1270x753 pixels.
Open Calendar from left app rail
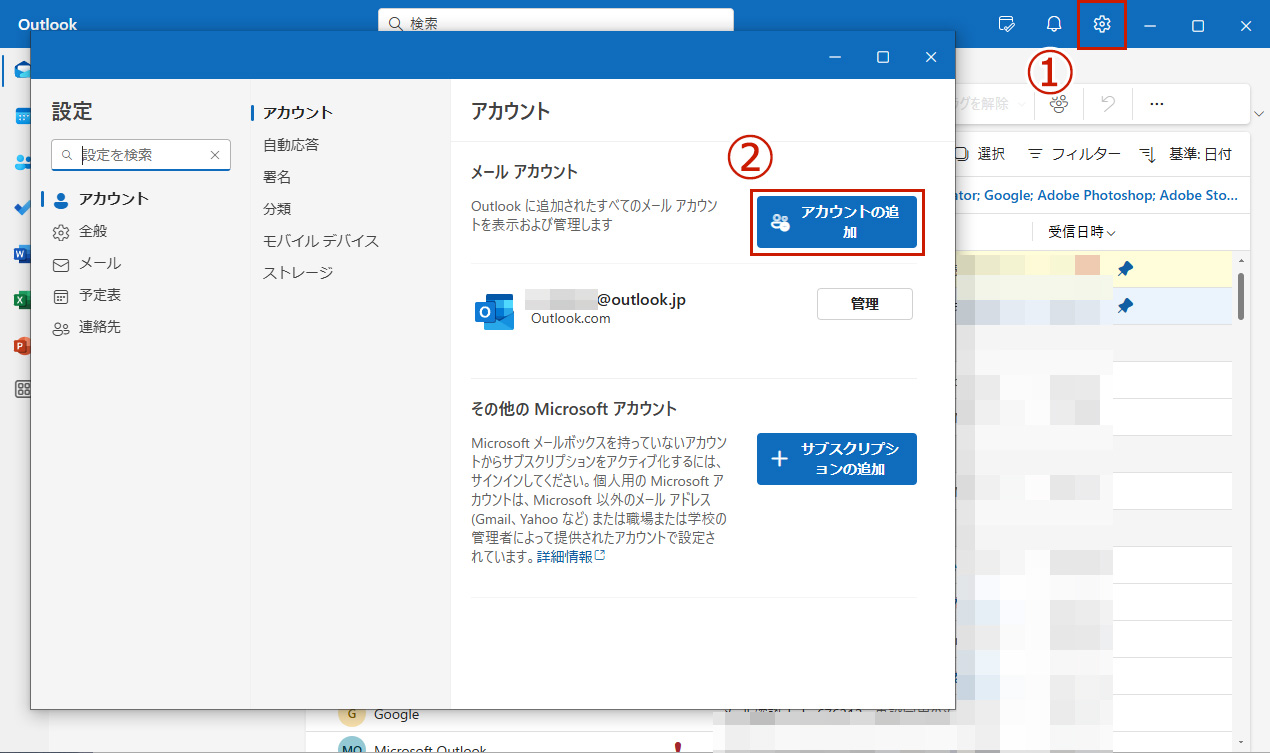click(22, 116)
